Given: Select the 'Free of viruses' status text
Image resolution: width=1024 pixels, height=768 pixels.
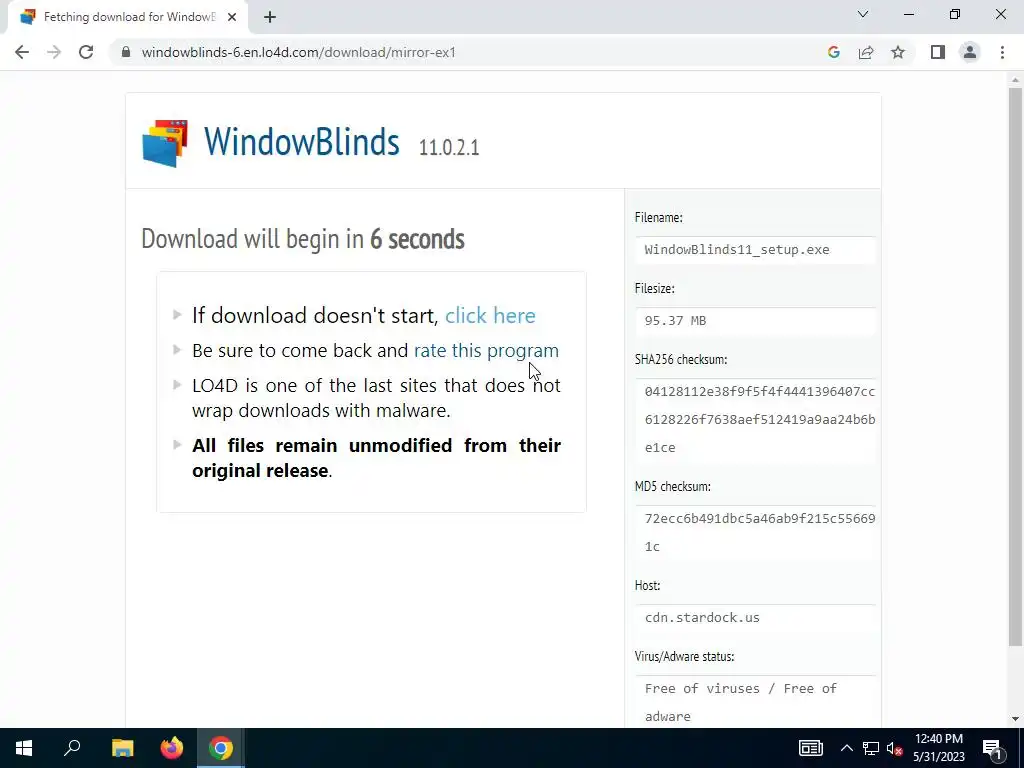Looking at the screenshot, I should 741,702.
